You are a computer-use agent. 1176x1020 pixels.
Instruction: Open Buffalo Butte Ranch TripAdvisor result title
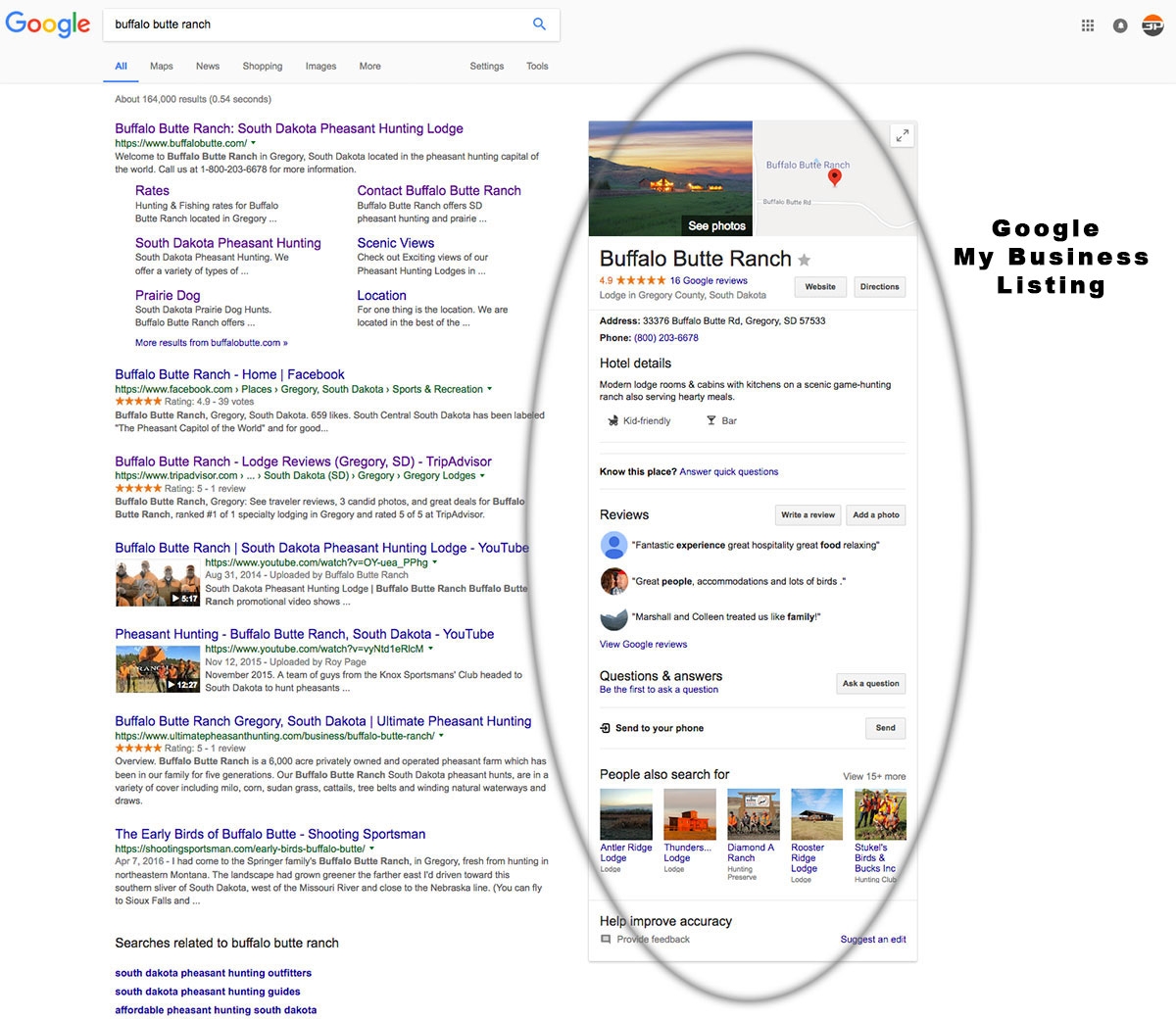(303, 461)
